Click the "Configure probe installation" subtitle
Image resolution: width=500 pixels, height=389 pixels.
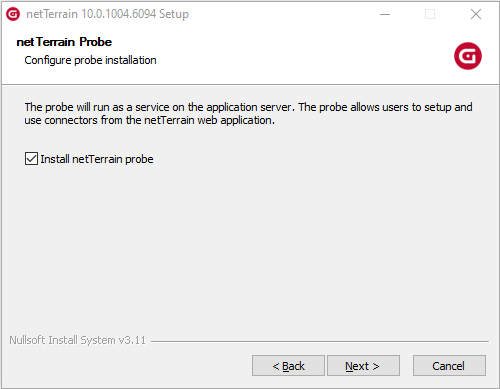coord(90,60)
